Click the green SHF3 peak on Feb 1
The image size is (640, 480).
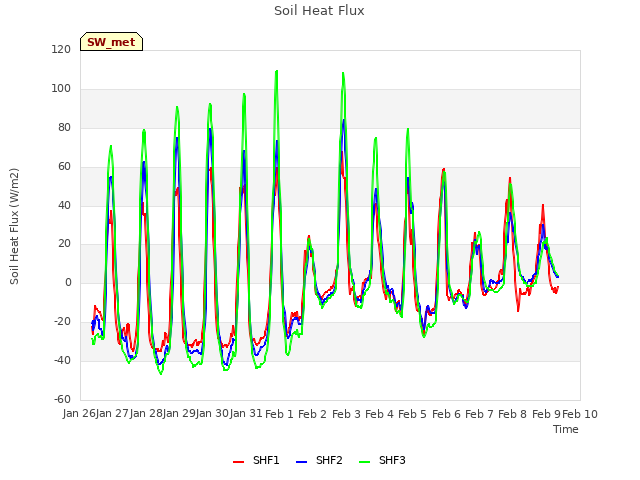click(x=277, y=71)
